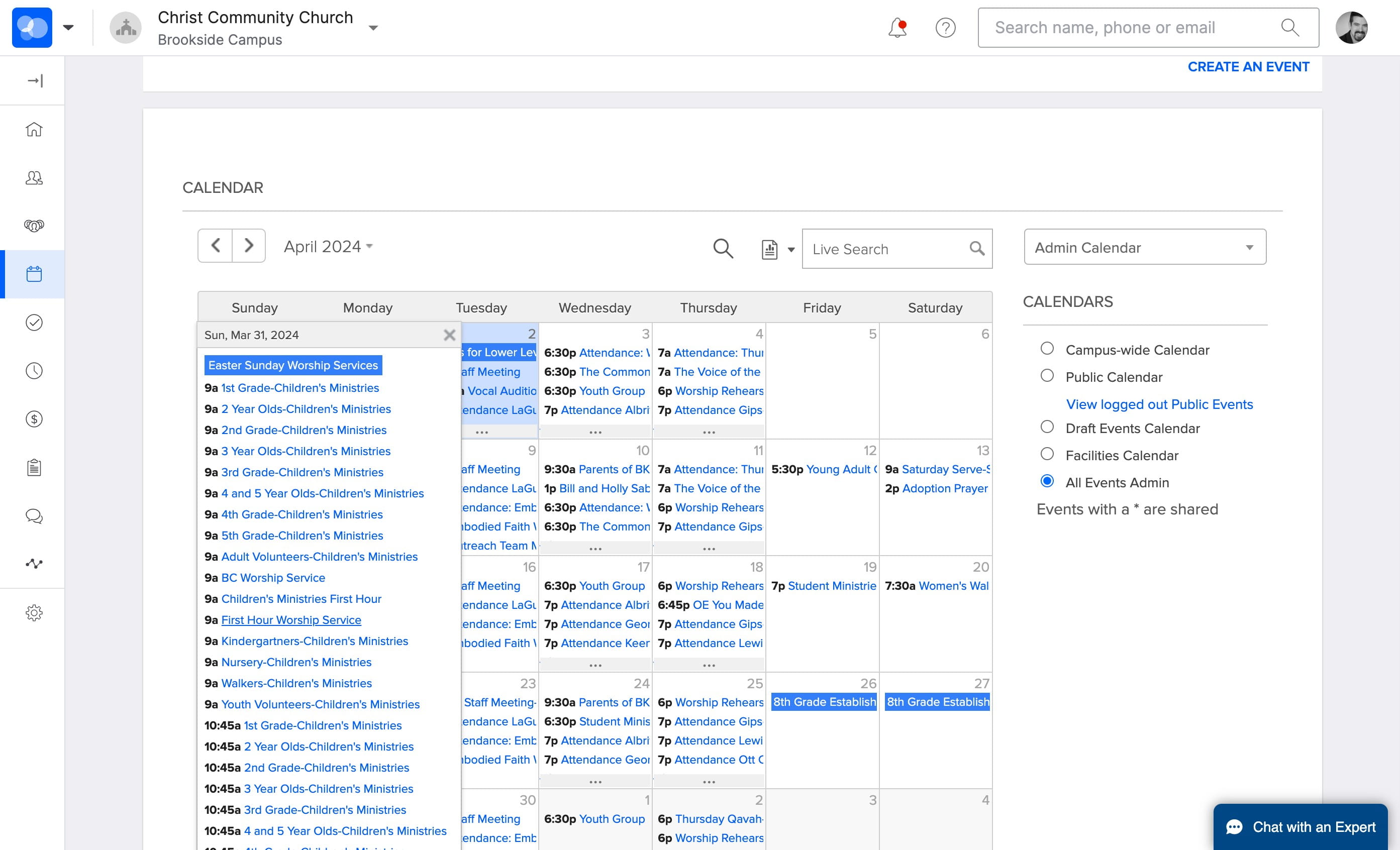
Task: Open 9a First Hour Worship Service event
Action: coord(291,620)
